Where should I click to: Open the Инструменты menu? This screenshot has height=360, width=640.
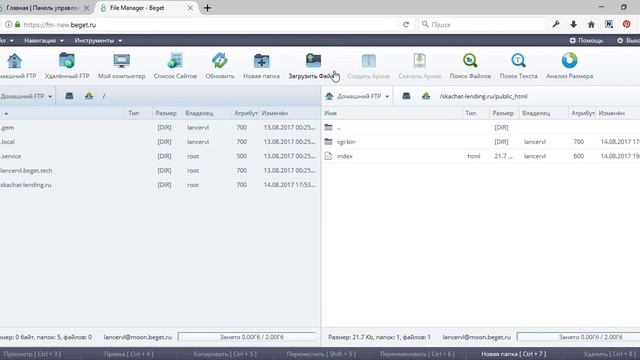pyautogui.click(x=98, y=40)
